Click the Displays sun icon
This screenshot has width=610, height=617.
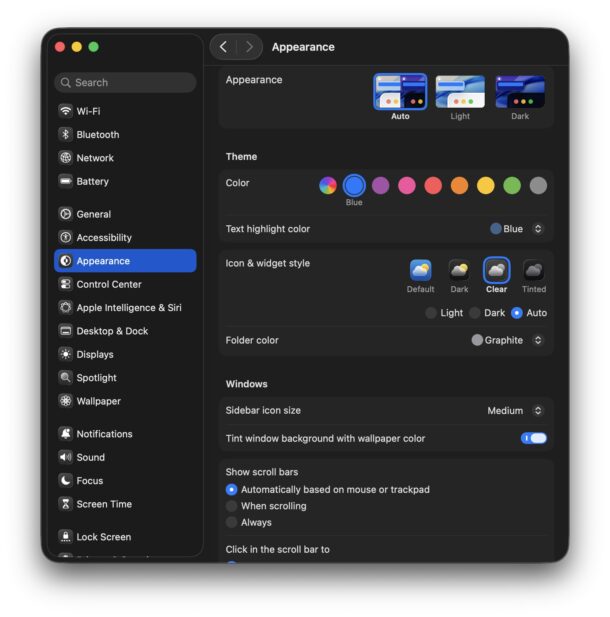66,354
